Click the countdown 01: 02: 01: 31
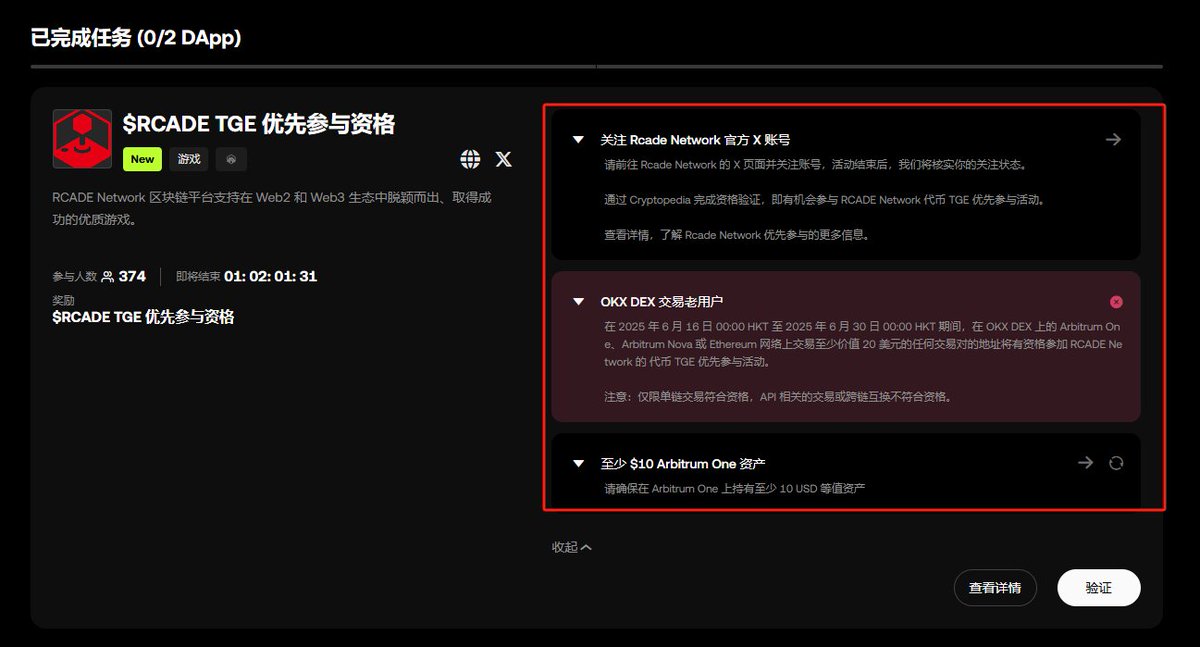1200x647 pixels. [x=270, y=276]
